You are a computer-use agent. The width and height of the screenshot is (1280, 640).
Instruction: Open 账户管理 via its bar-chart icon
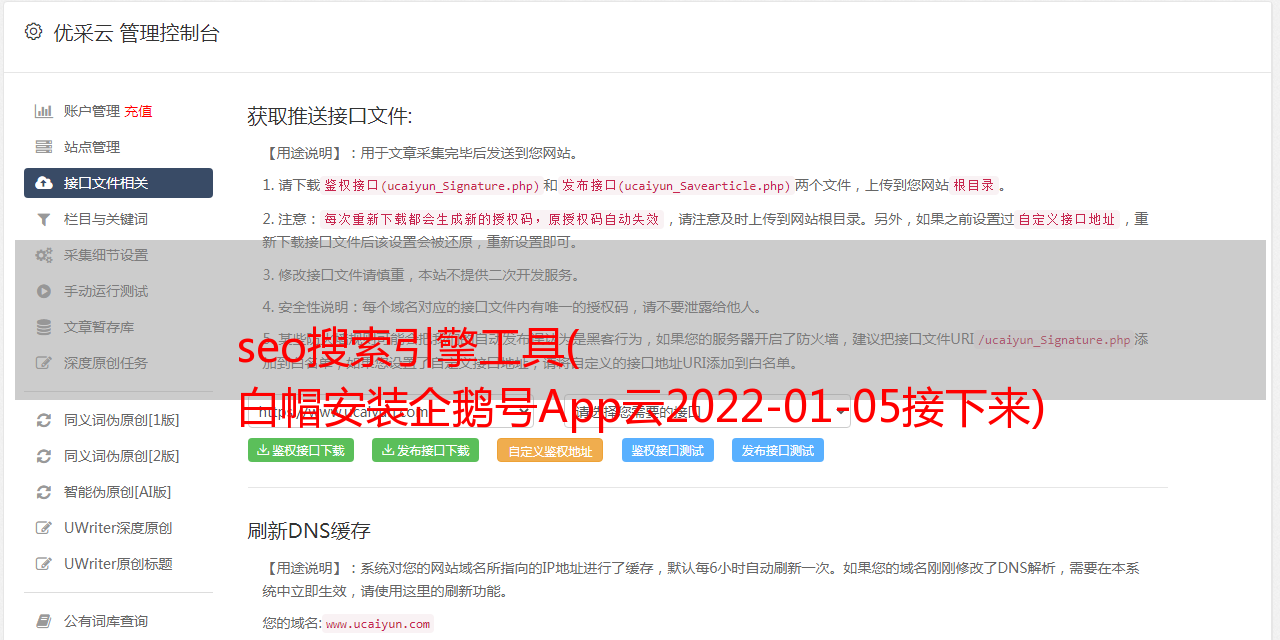pos(44,111)
